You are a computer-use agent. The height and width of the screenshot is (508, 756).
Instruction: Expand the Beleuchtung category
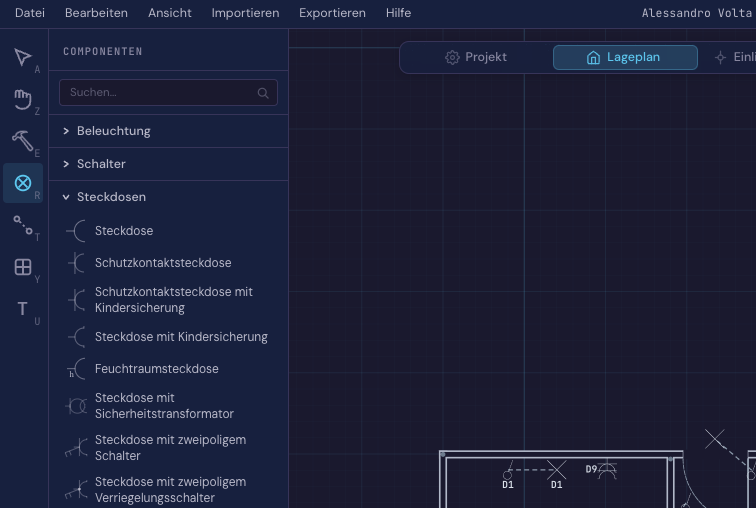pyautogui.click(x=113, y=131)
